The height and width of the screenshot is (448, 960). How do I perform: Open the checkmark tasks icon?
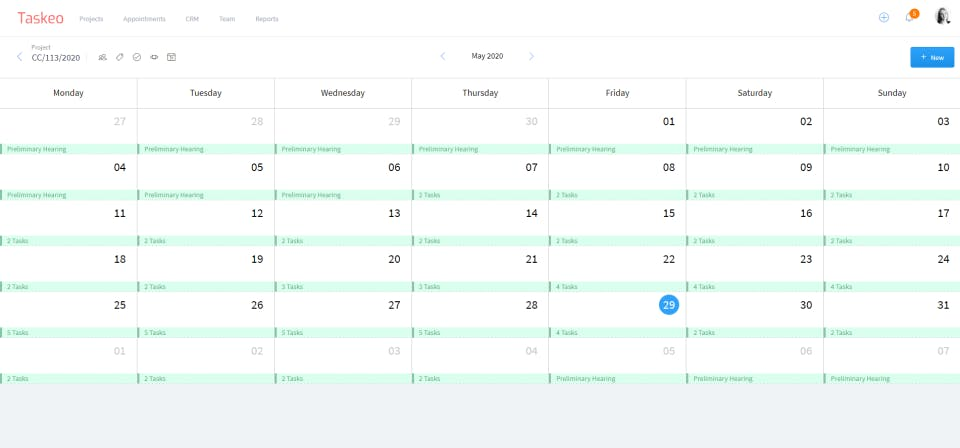(x=137, y=57)
